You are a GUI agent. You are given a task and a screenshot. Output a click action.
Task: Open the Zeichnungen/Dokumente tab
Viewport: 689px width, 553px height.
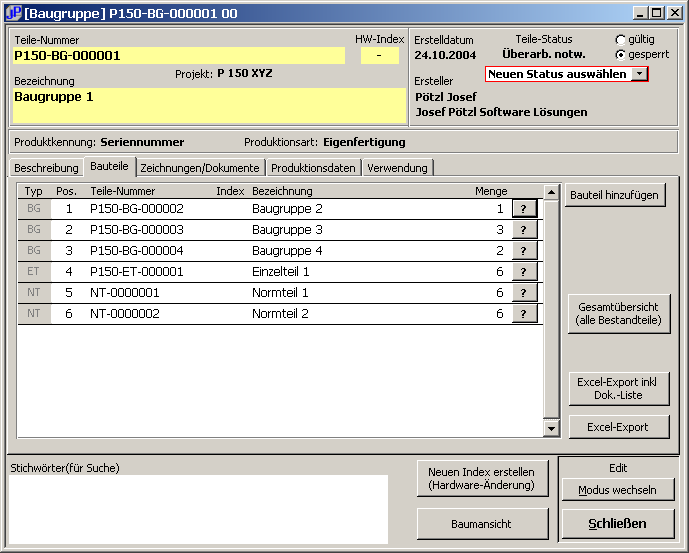pyautogui.click(x=199, y=168)
